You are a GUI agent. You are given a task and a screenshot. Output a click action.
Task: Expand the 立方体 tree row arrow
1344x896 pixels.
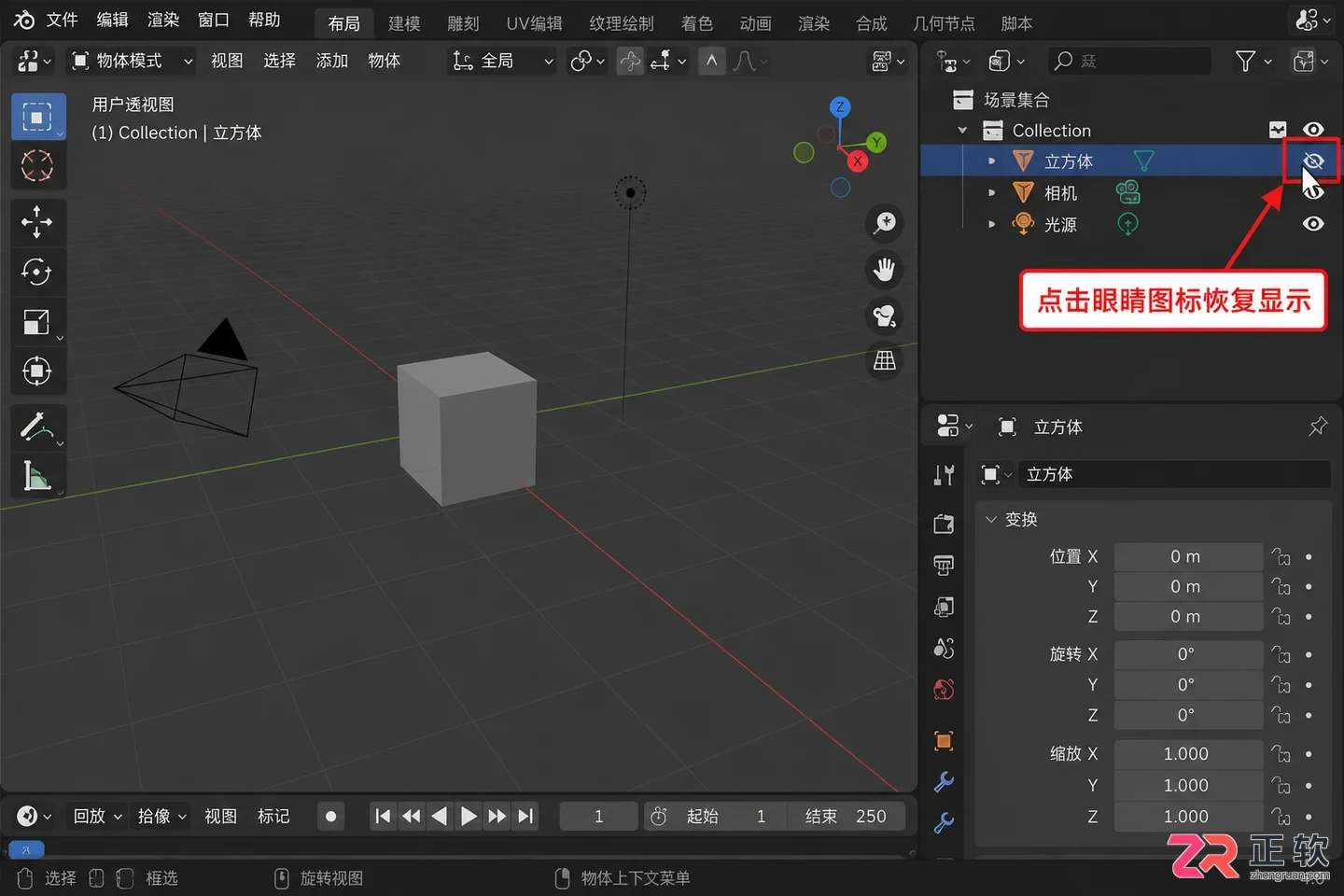tap(991, 161)
